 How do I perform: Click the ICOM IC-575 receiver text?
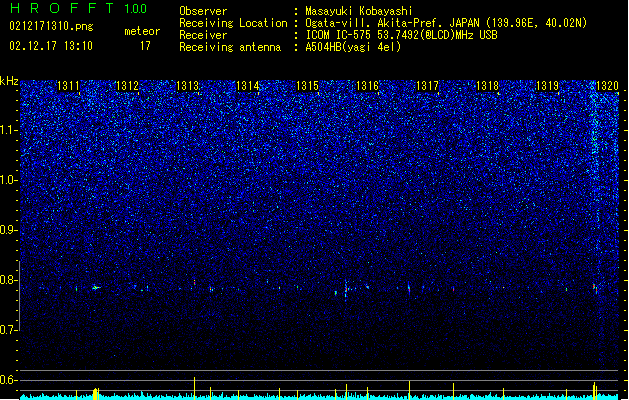click(x=401, y=35)
